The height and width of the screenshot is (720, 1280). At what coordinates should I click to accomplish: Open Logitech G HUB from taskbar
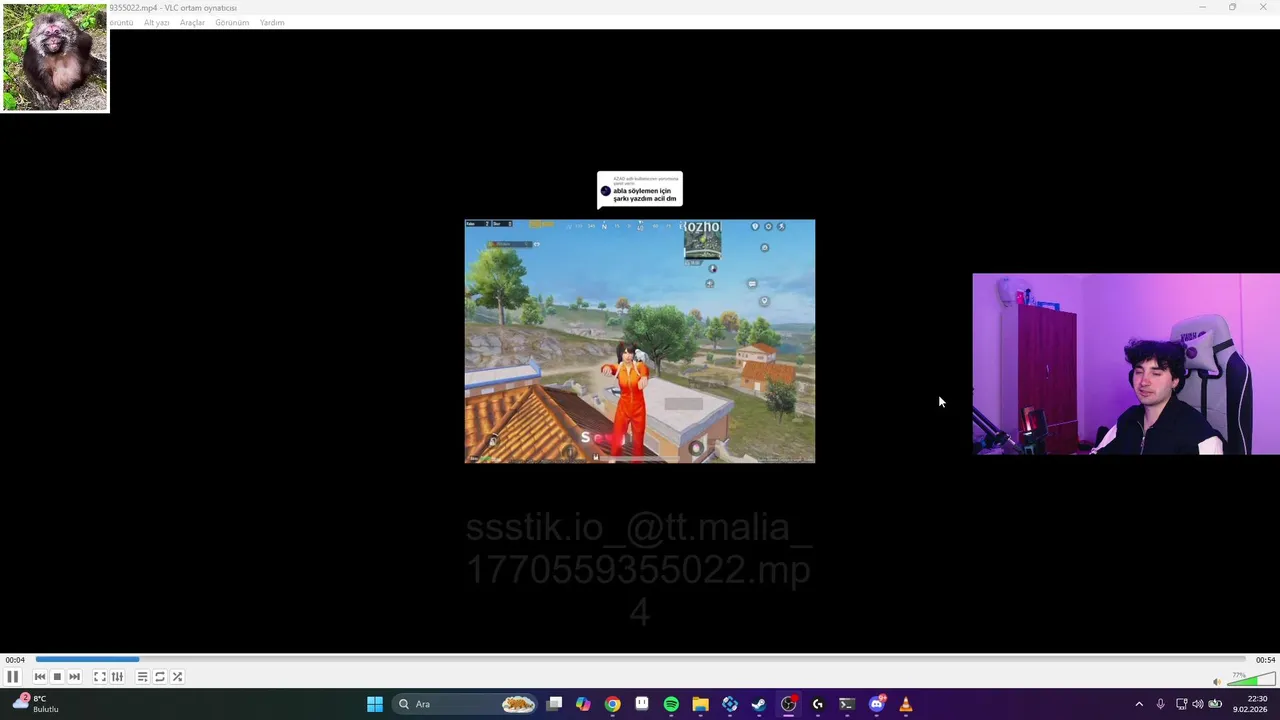pos(818,704)
